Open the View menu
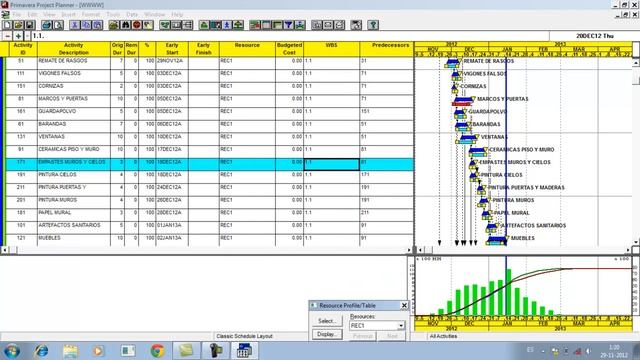640x360 pixels. pos(49,15)
